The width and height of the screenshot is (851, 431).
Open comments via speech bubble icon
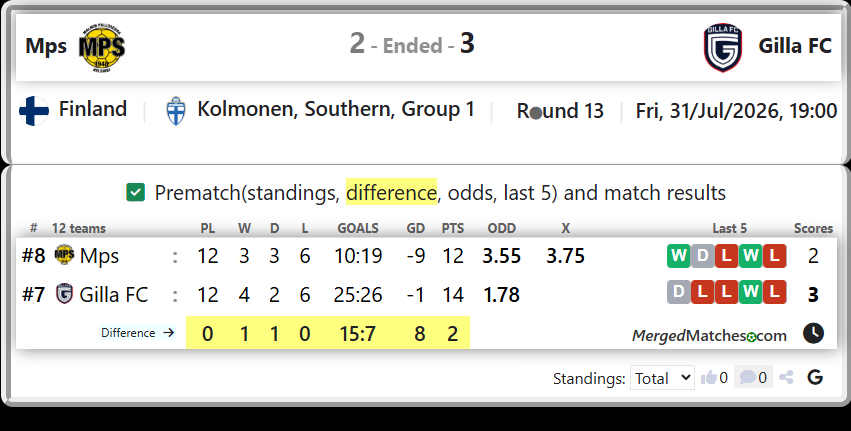point(747,377)
